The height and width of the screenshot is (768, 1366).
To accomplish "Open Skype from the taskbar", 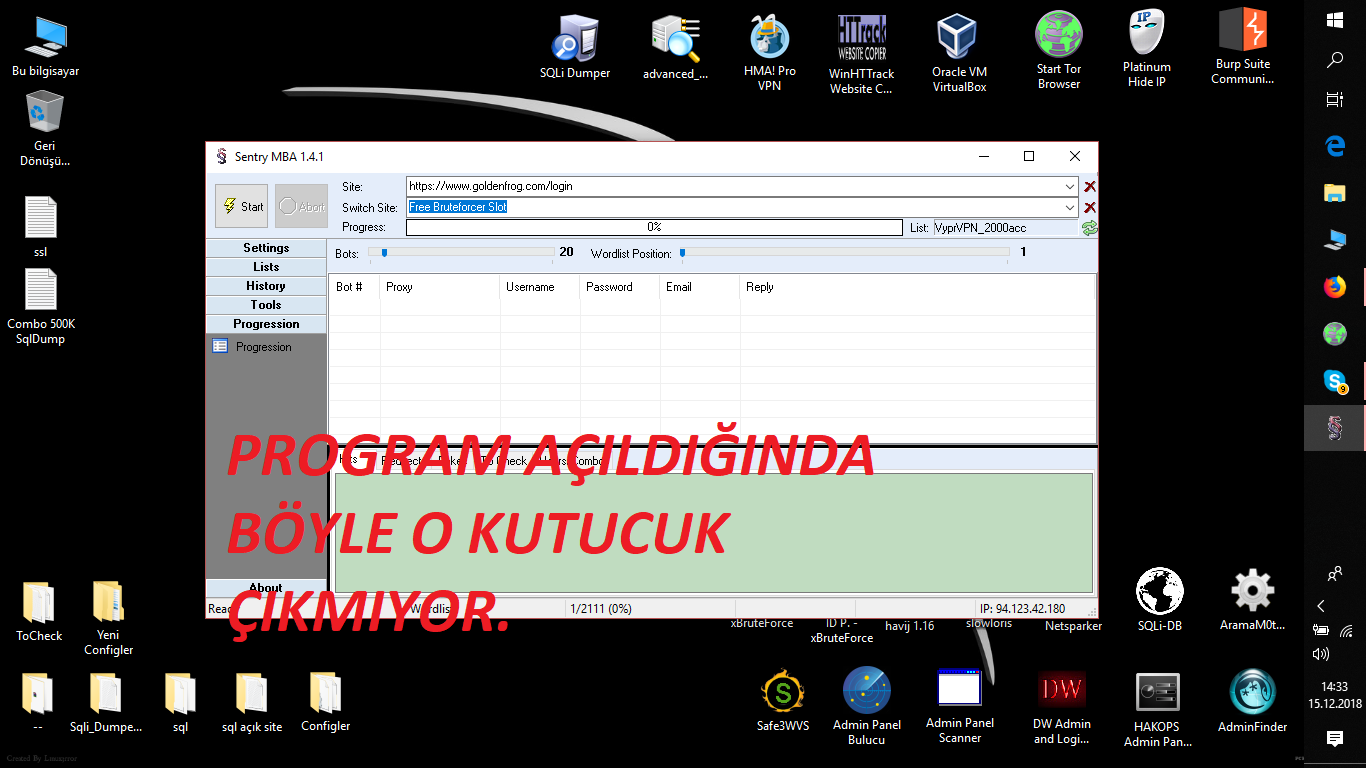I will click(1335, 380).
